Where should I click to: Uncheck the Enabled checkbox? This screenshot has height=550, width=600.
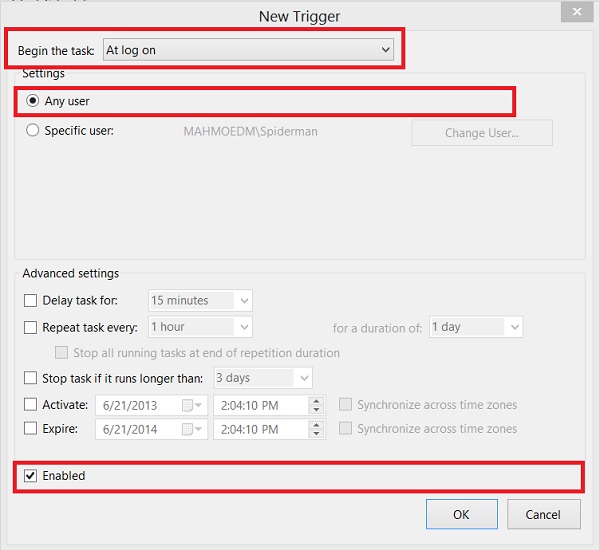[x=30, y=476]
